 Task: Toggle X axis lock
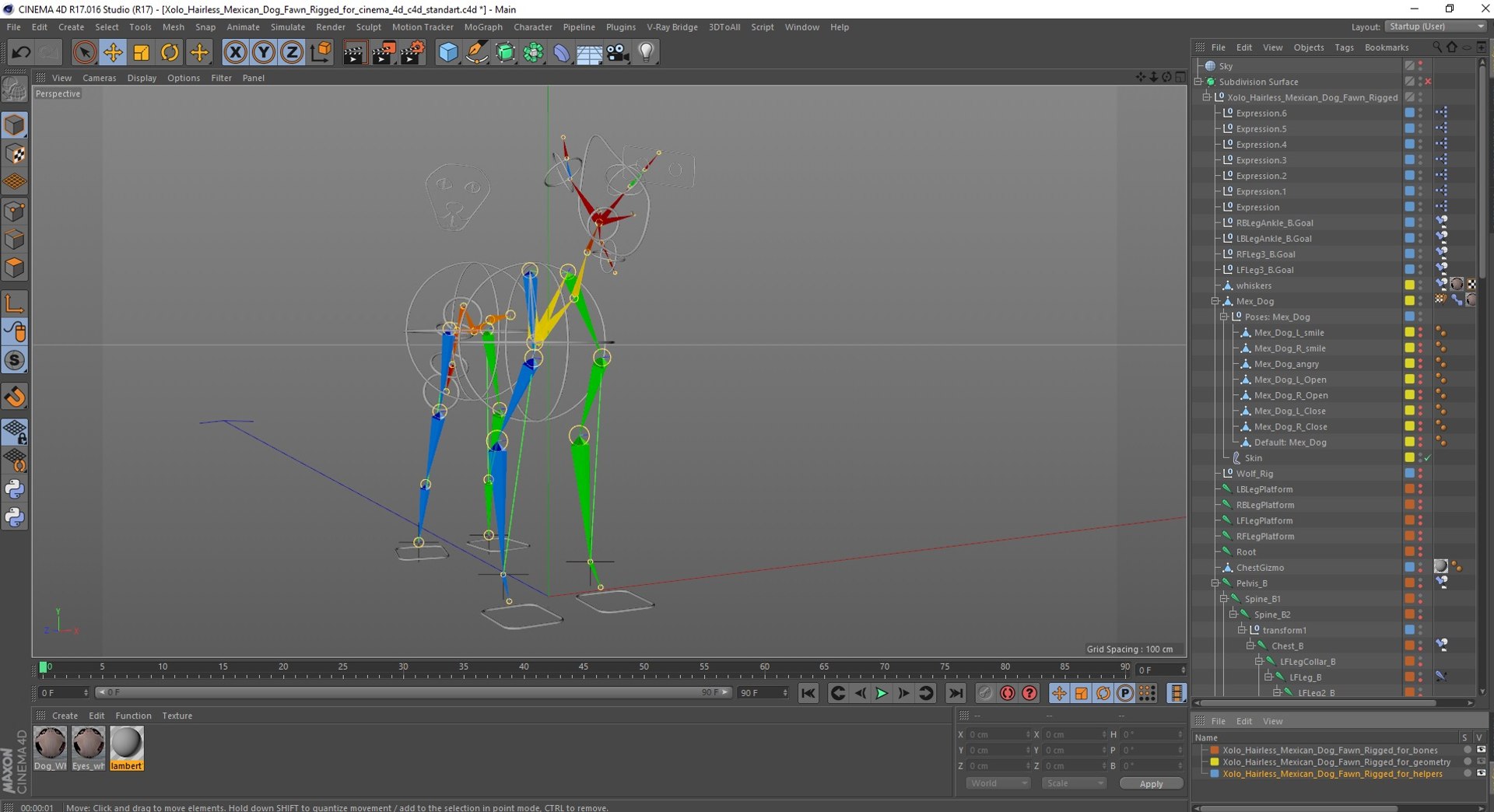[235, 52]
